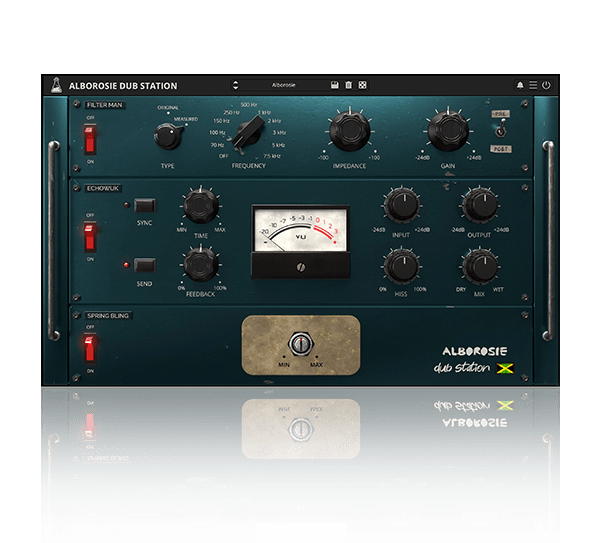Open the hamburger menu icon
The height and width of the screenshot is (543, 600).
pos(533,85)
